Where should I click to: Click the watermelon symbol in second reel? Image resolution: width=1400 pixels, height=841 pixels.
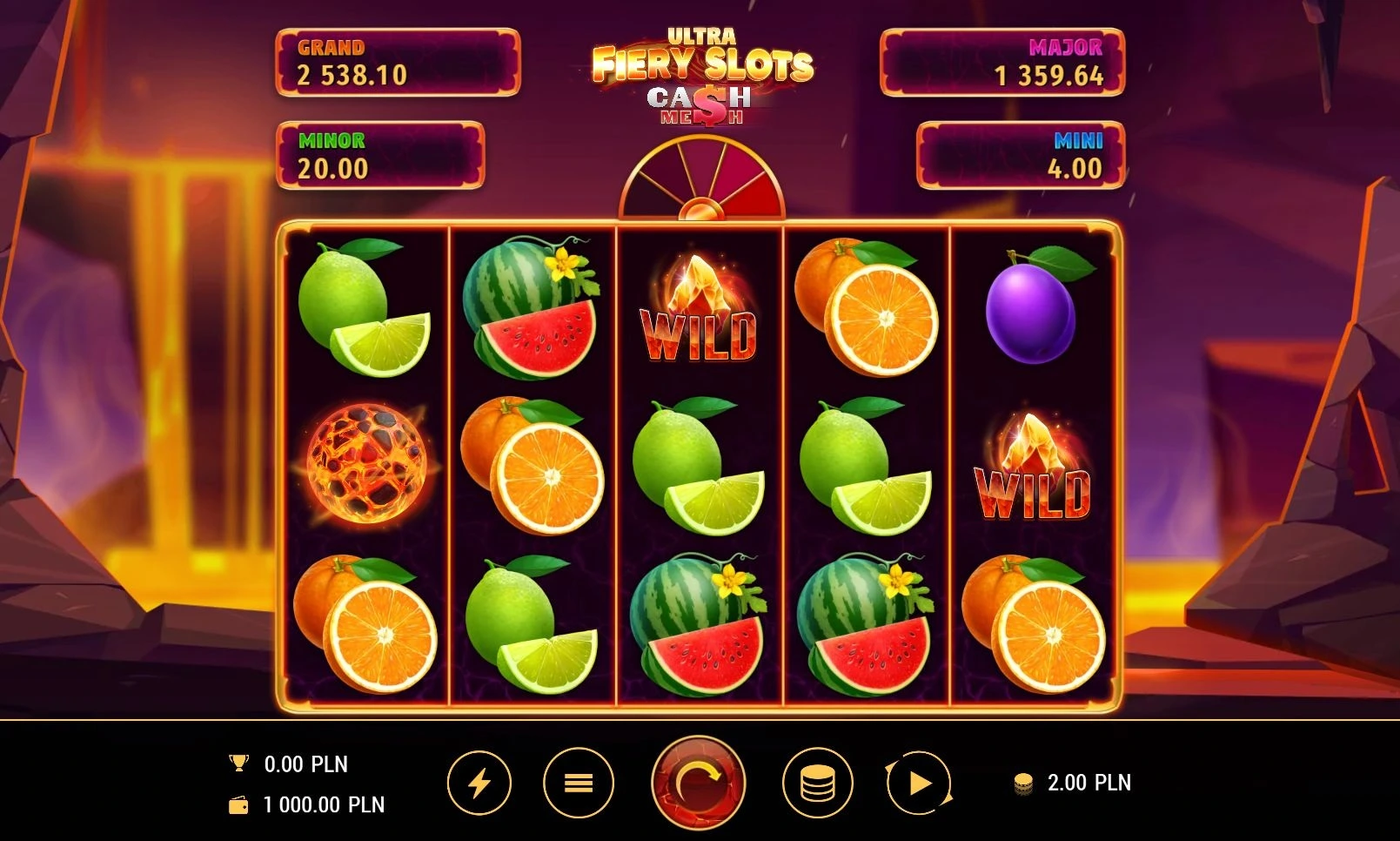tap(532, 307)
